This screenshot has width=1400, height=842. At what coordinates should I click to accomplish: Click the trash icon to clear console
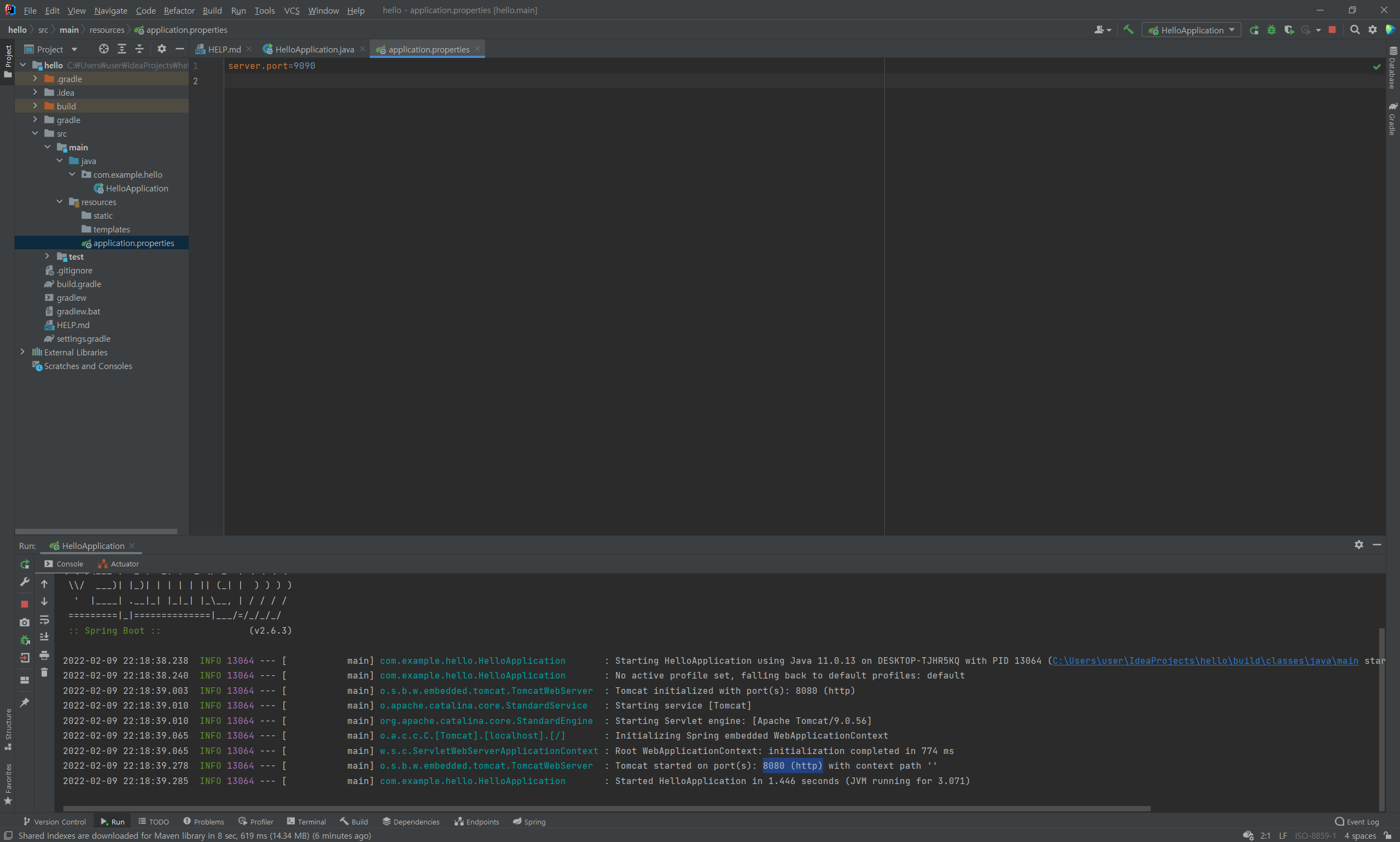pyautogui.click(x=44, y=673)
